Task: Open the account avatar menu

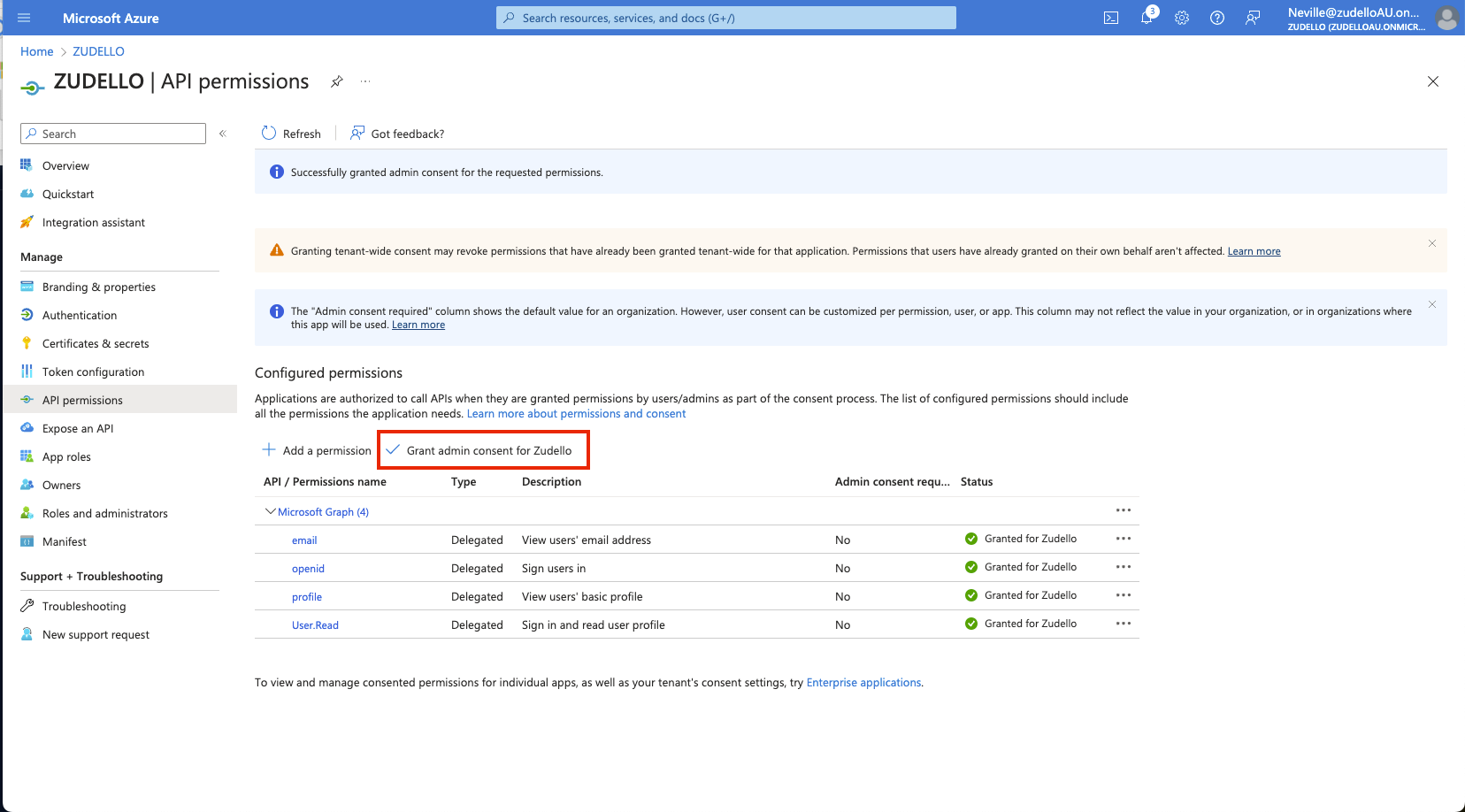Action: coord(1447,18)
